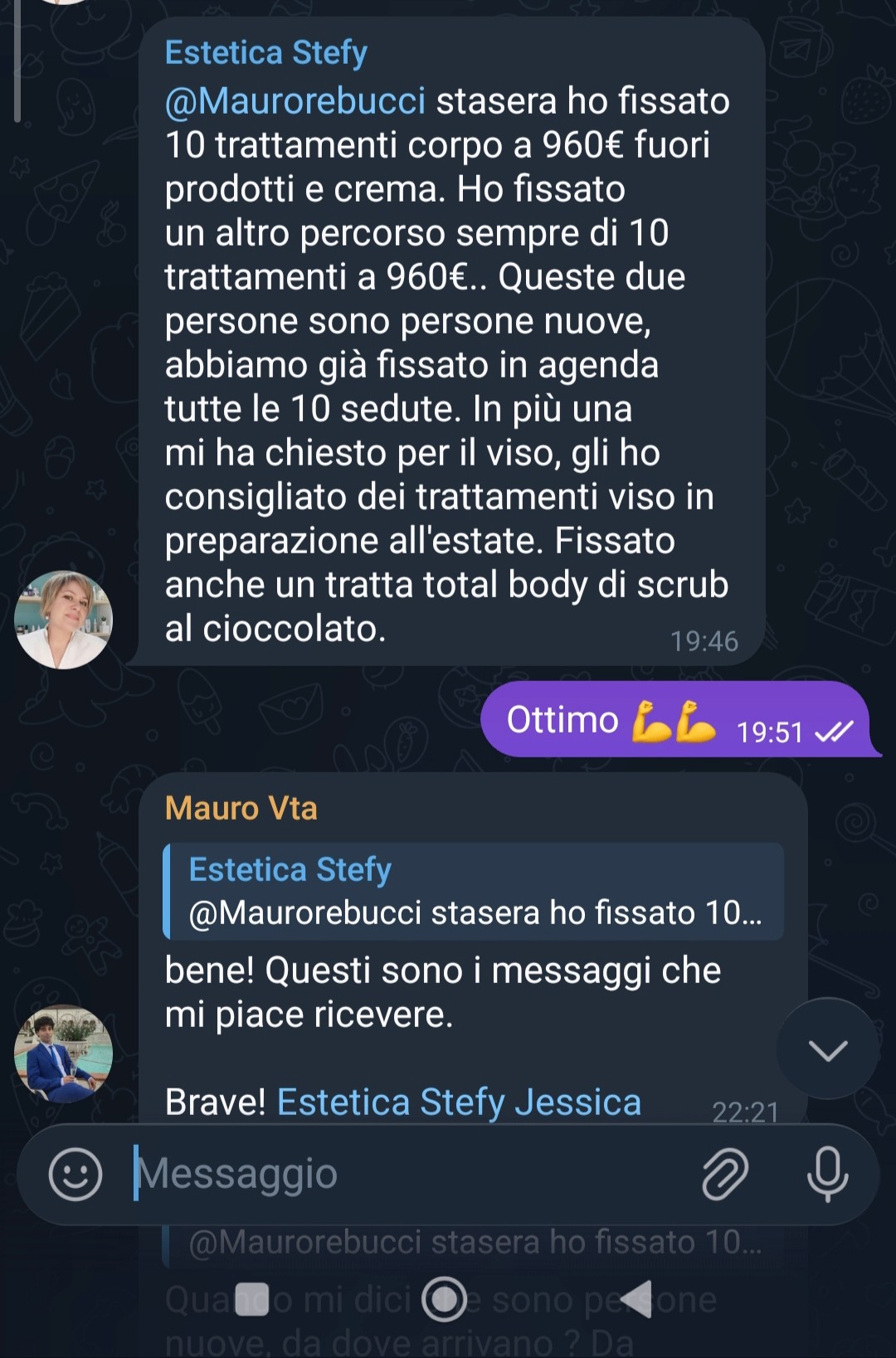Screen dimensions: 896x1358
Task: Open Mauro Vta's profile avatar
Action: coord(64,1054)
